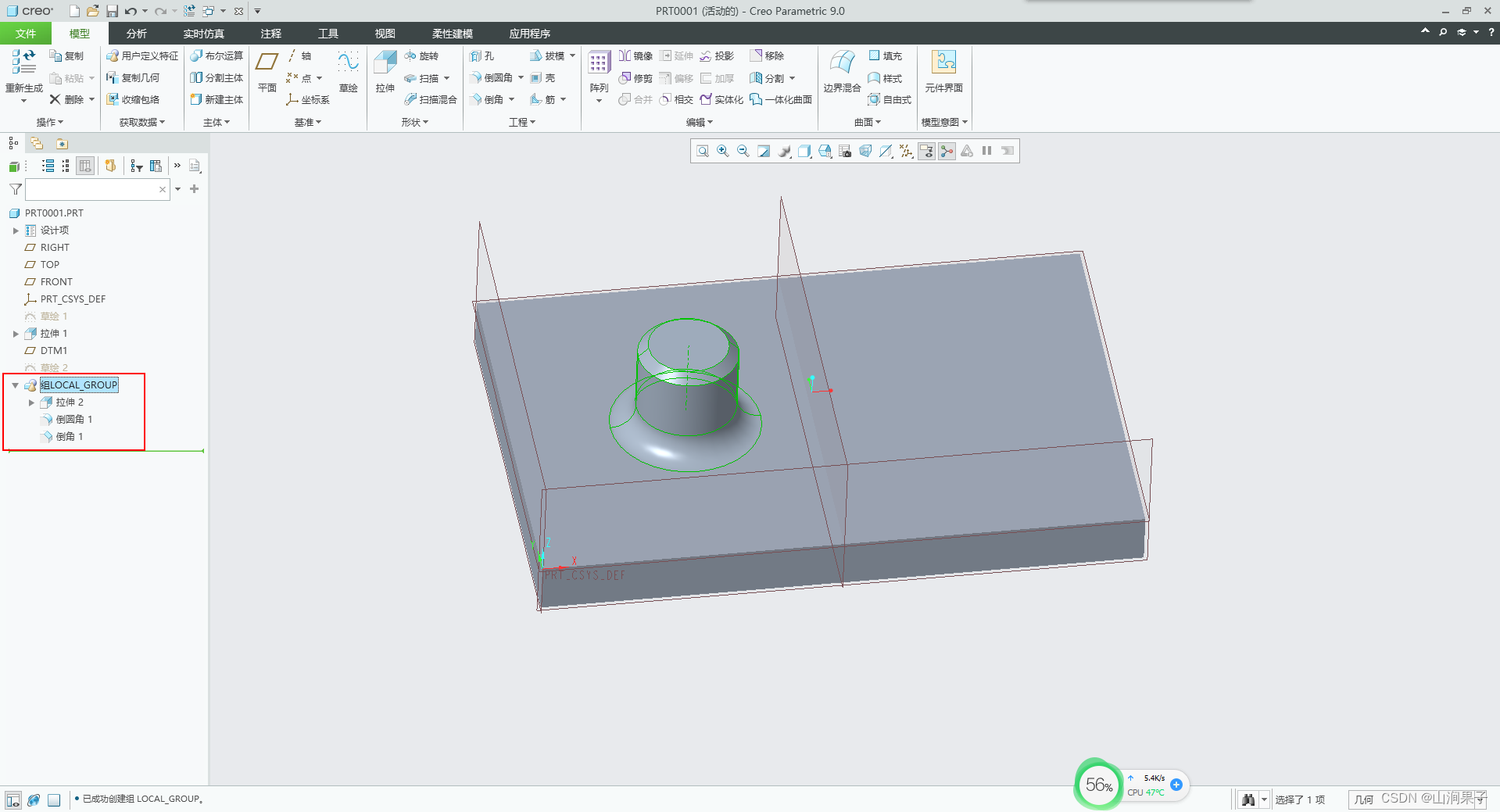The image size is (1500, 812).
Task: Collapse the LOCAL_GROUP tree node
Action: 15,385
